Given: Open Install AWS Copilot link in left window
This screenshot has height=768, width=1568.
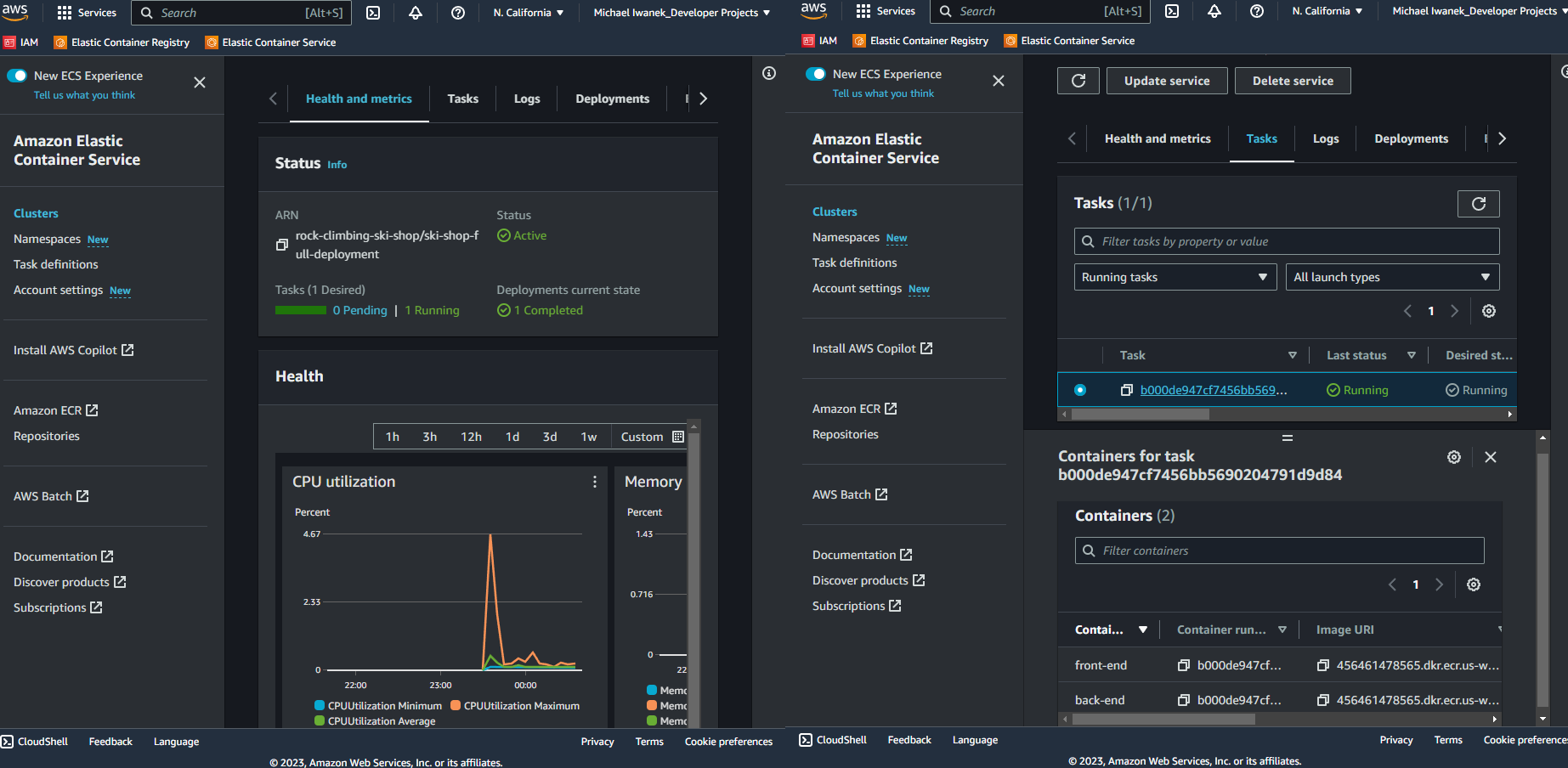Looking at the screenshot, I should click(74, 350).
